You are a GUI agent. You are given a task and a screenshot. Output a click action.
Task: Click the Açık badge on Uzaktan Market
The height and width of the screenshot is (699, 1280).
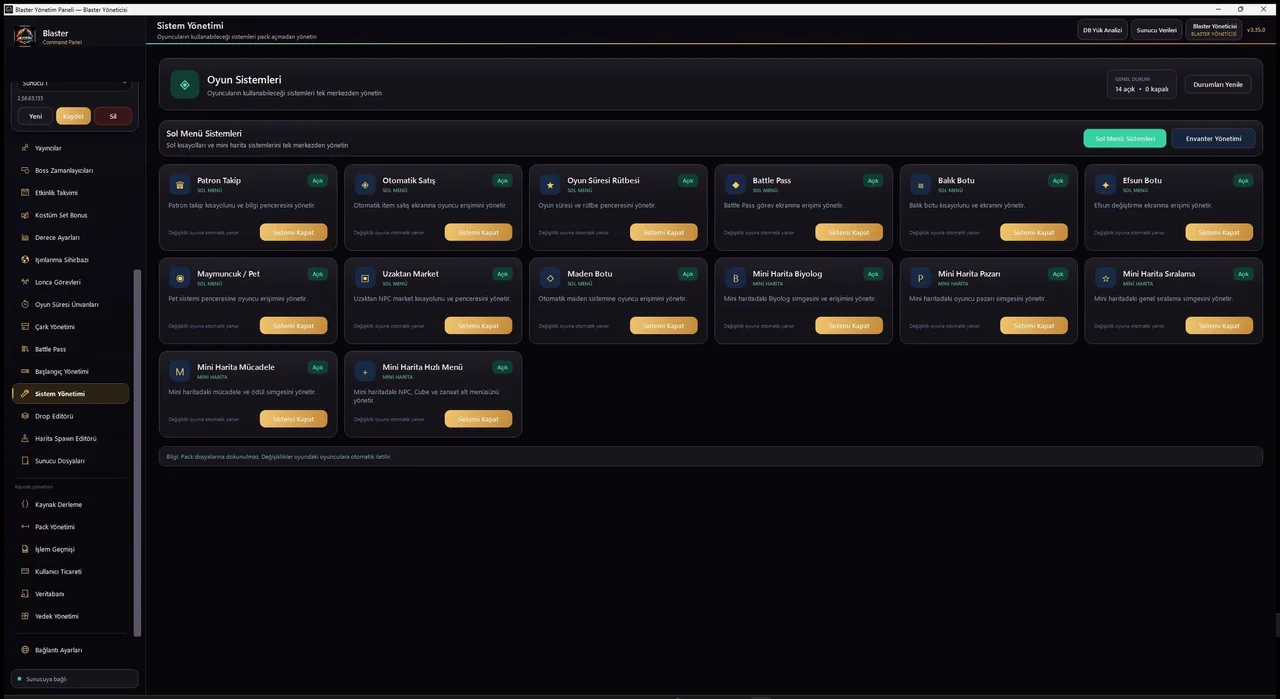(502, 274)
